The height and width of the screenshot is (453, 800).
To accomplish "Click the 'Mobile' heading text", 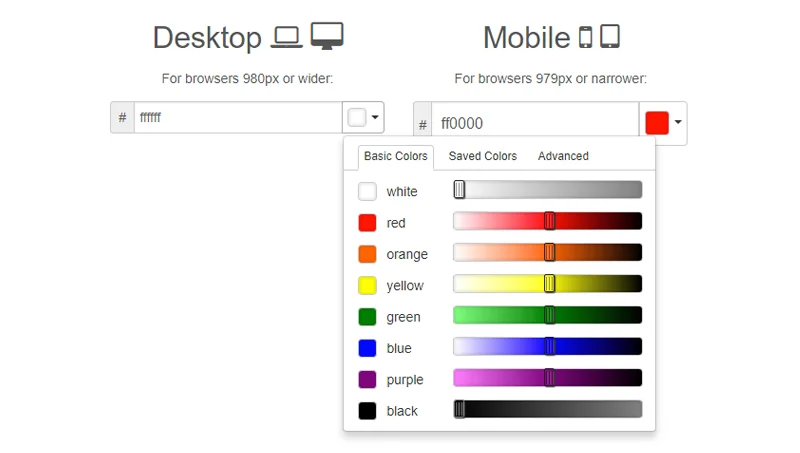I will 527,38.
